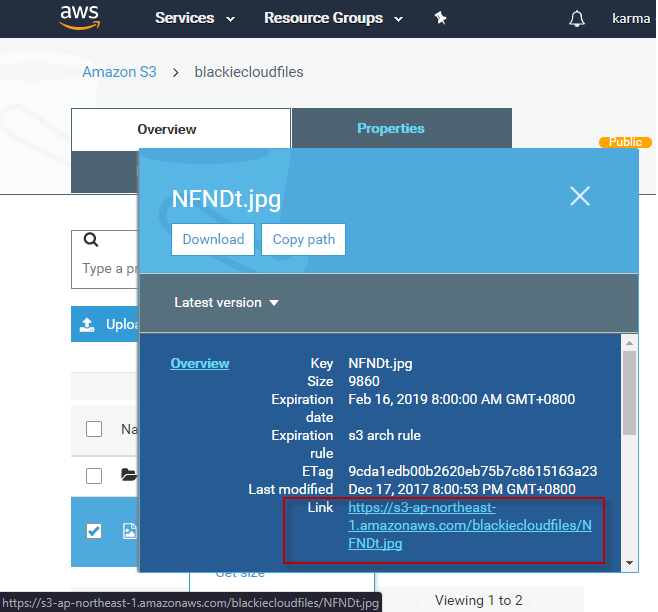Viewport: 658px width, 612px height.
Task: Click the panel scrollbar down arrow
Action: [x=630, y=564]
